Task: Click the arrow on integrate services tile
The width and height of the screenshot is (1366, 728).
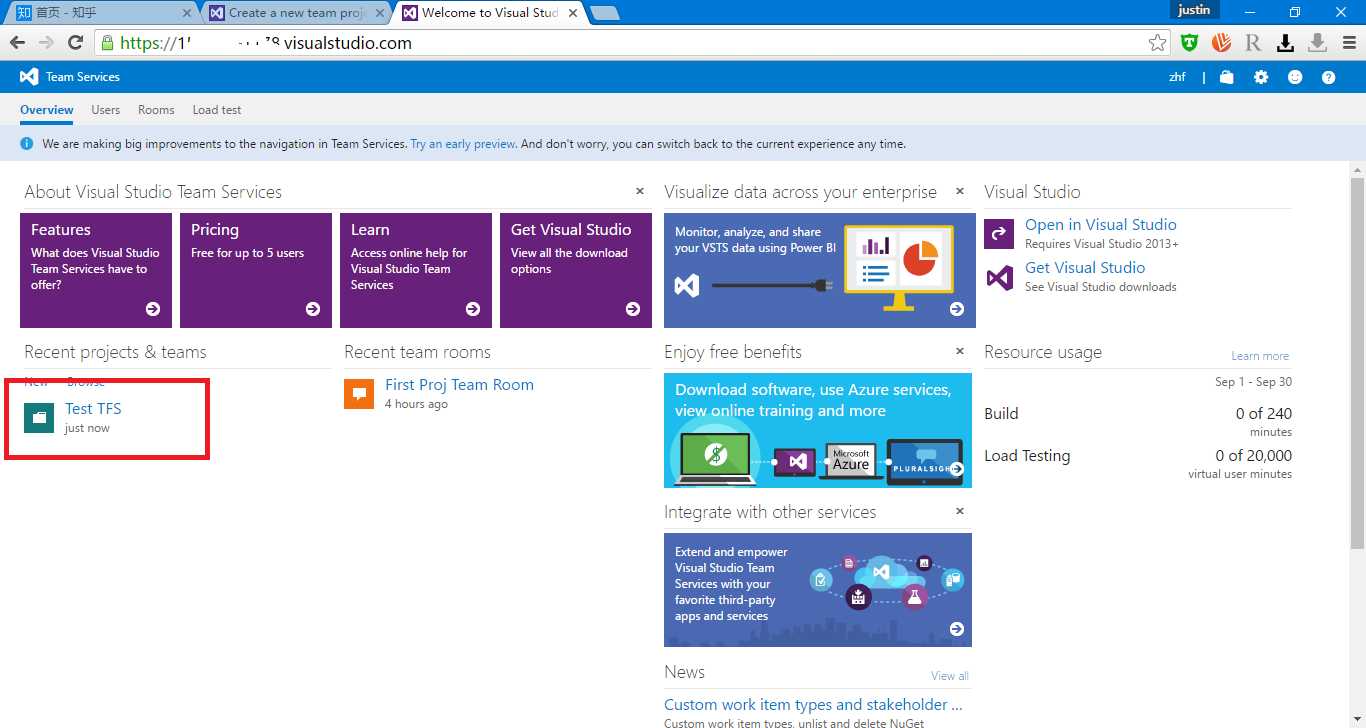Action: click(x=957, y=629)
